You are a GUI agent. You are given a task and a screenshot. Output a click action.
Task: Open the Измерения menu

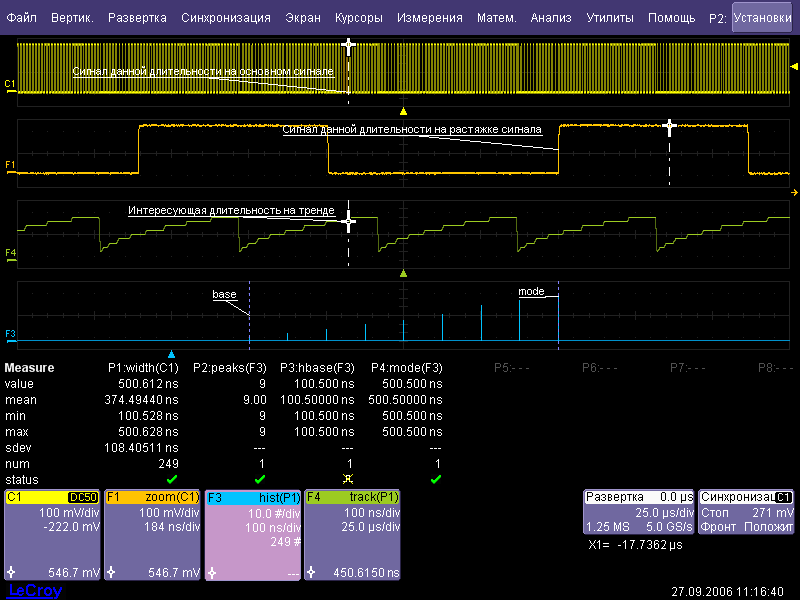pyautogui.click(x=431, y=18)
